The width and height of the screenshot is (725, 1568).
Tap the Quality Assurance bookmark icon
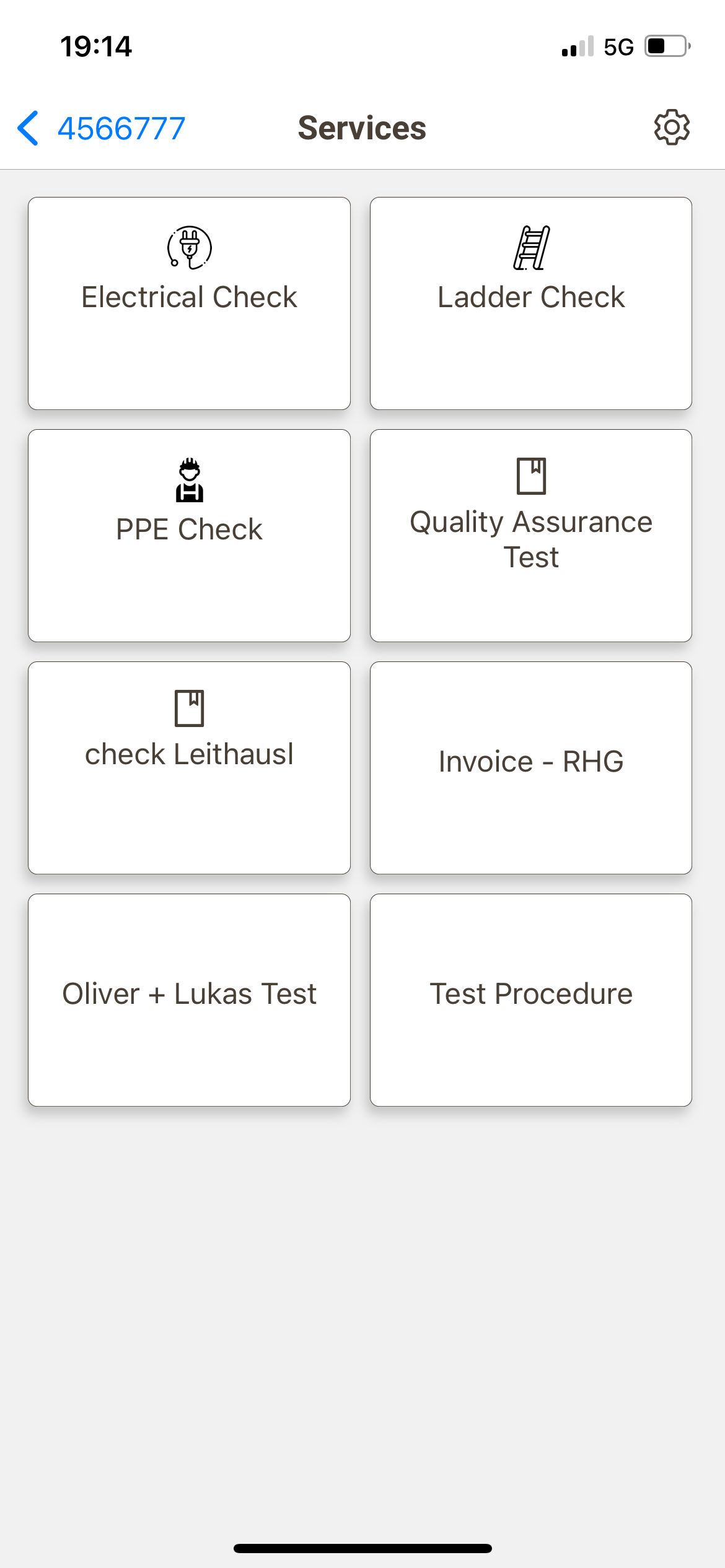click(x=531, y=476)
